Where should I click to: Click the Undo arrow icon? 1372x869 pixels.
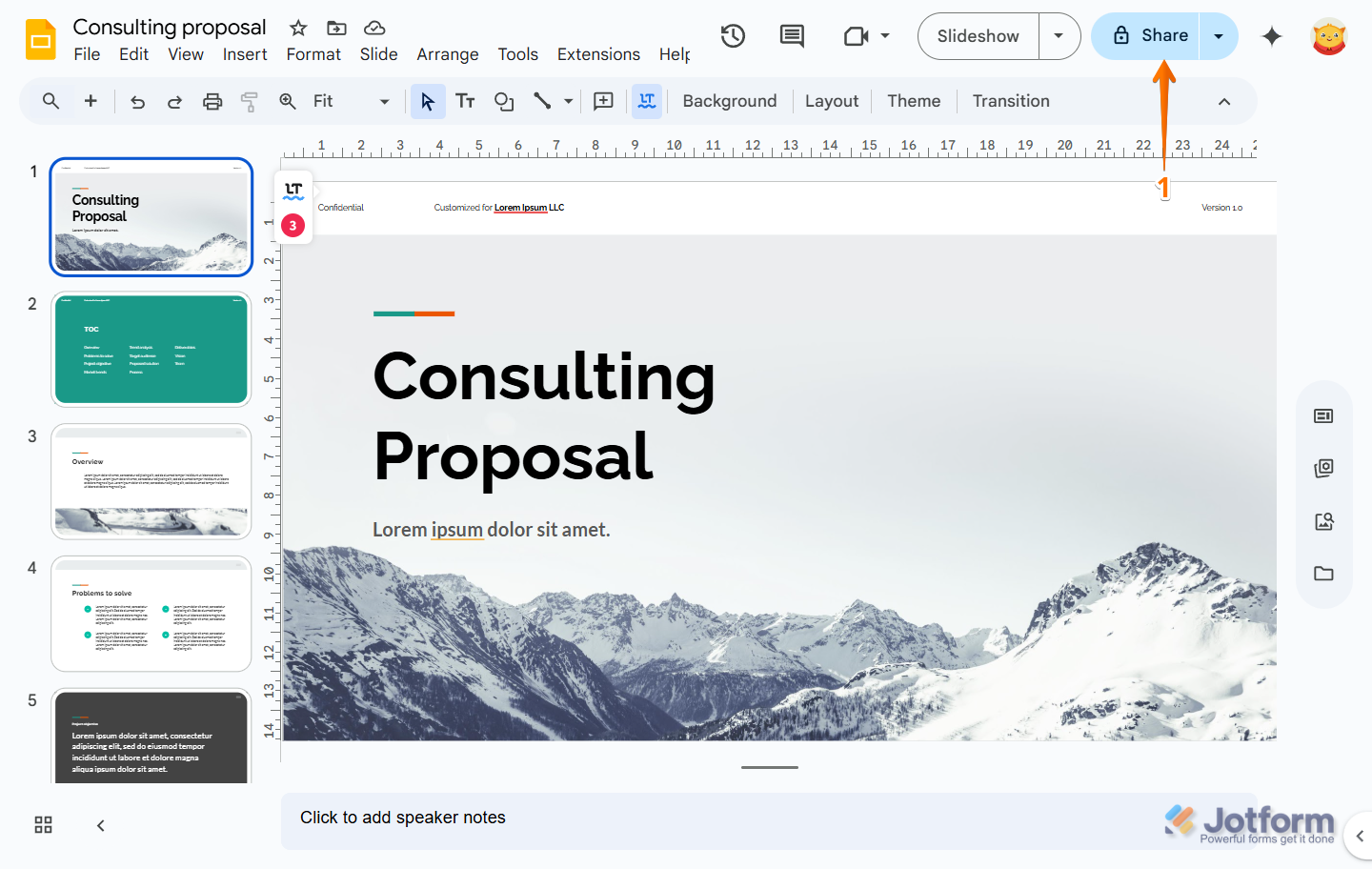[x=138, y=102]
